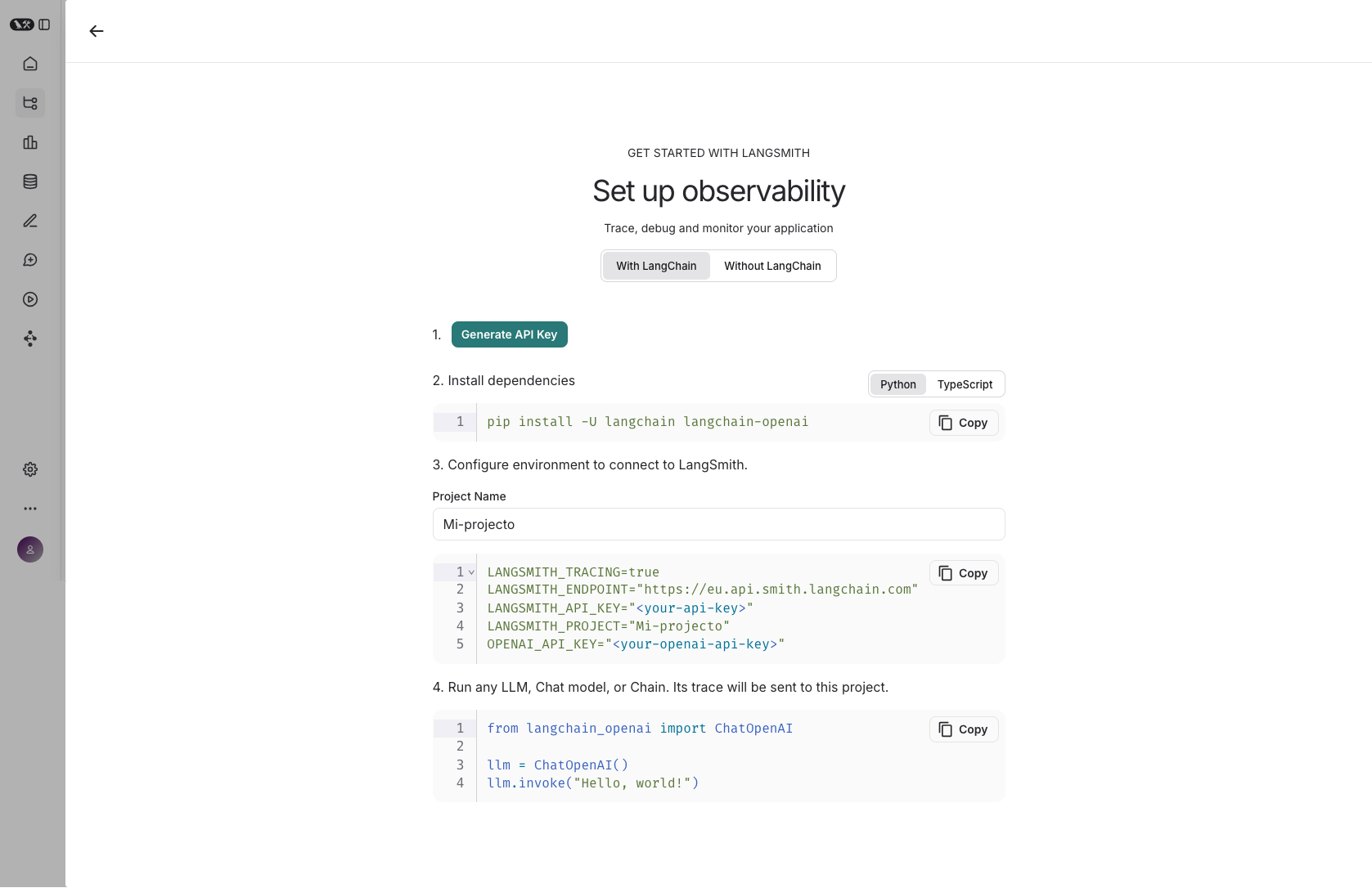Viewport: 1372px width, 888px height.
Task: Click the 'pip install -U langchain' command text
Action: coord(647,422)
